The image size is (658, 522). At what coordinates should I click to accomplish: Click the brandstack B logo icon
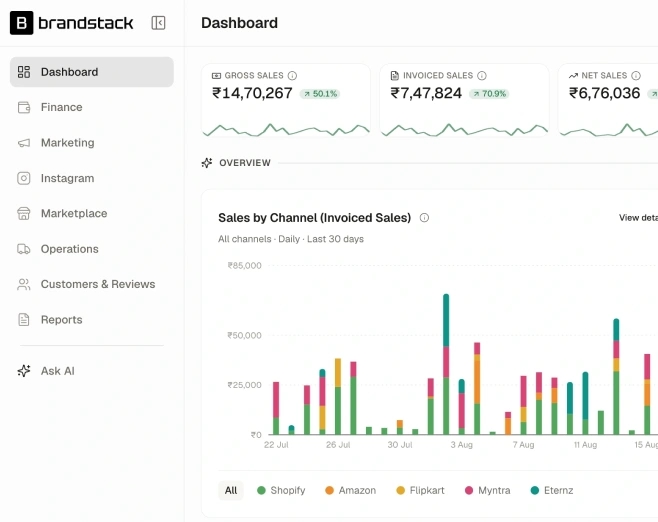point(21,23)
